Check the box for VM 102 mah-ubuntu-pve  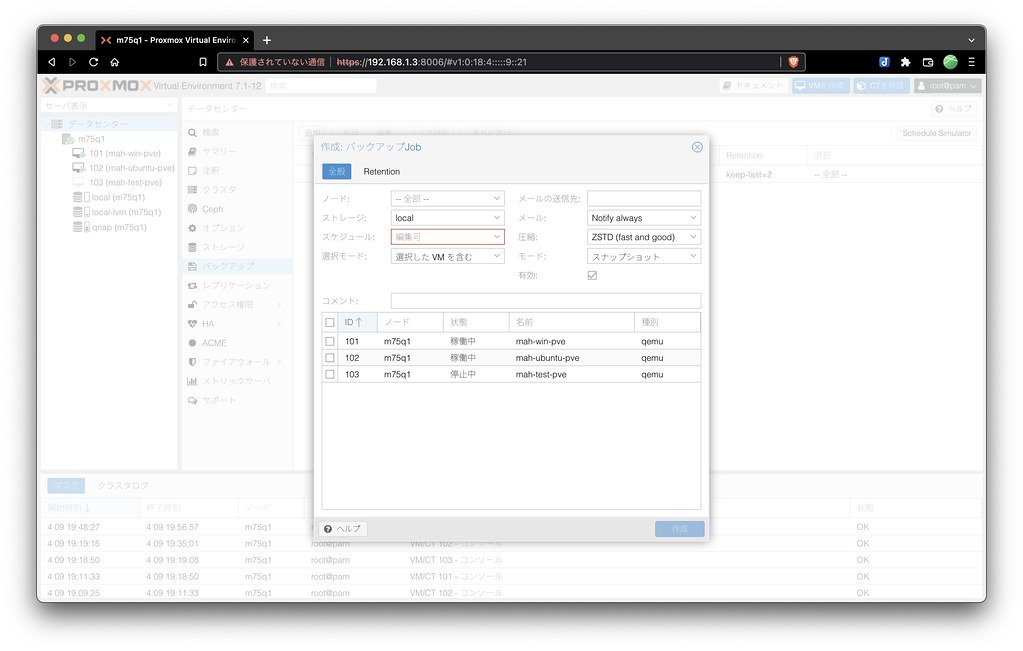point(329,357)
